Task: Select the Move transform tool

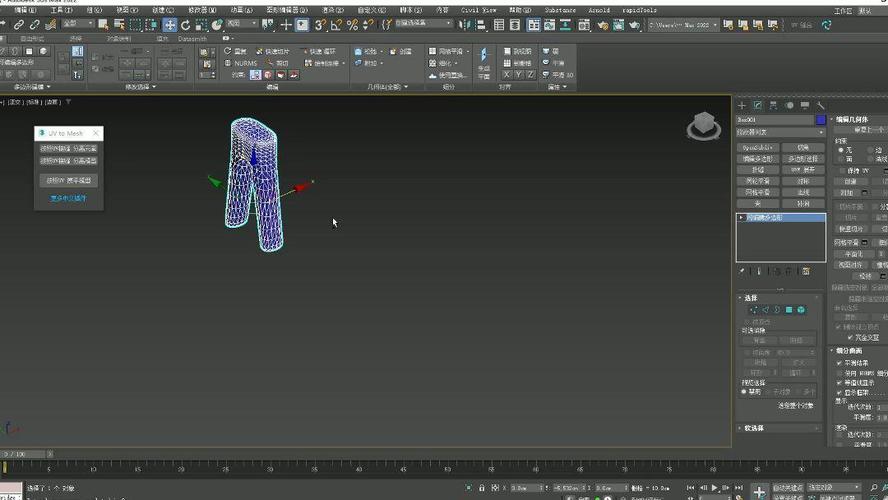Action: click(x=170, y=25)
